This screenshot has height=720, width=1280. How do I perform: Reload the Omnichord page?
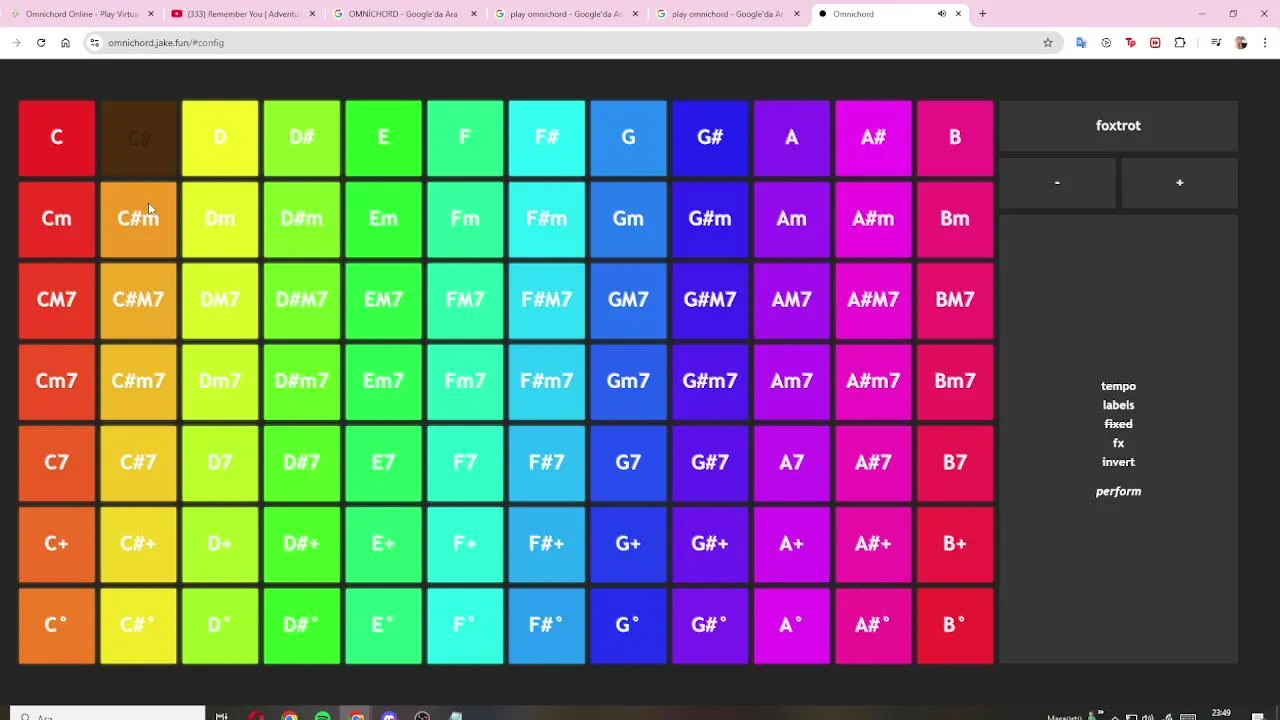pyautogui.click(x=41, y=43)
